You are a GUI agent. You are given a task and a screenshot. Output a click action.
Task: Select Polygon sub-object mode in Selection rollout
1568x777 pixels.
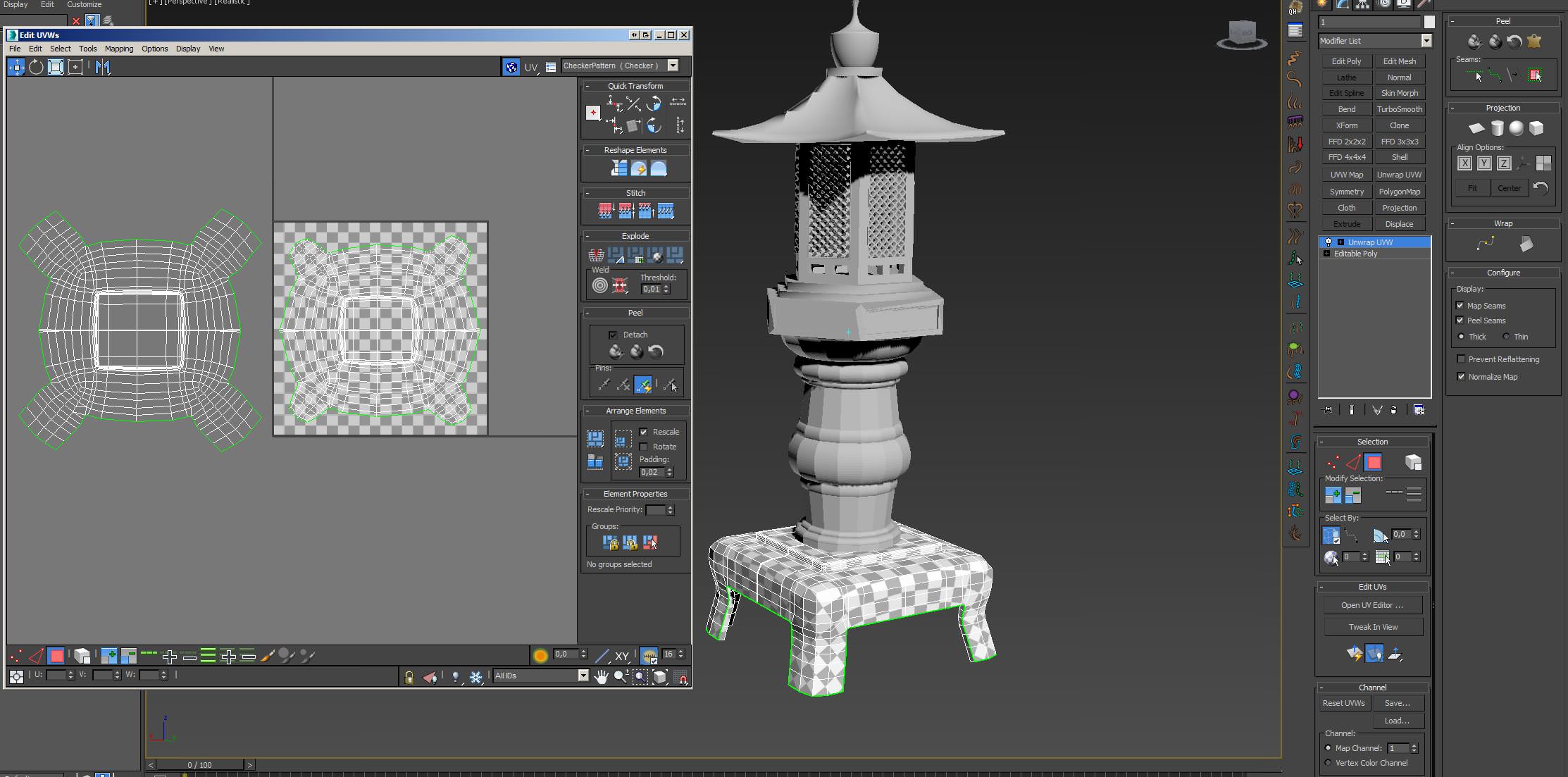pyautogui.click(x=1373, y=463)
